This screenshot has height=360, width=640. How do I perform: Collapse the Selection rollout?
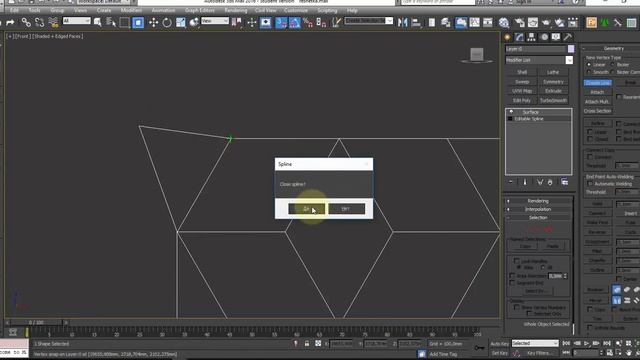(538, 218)
